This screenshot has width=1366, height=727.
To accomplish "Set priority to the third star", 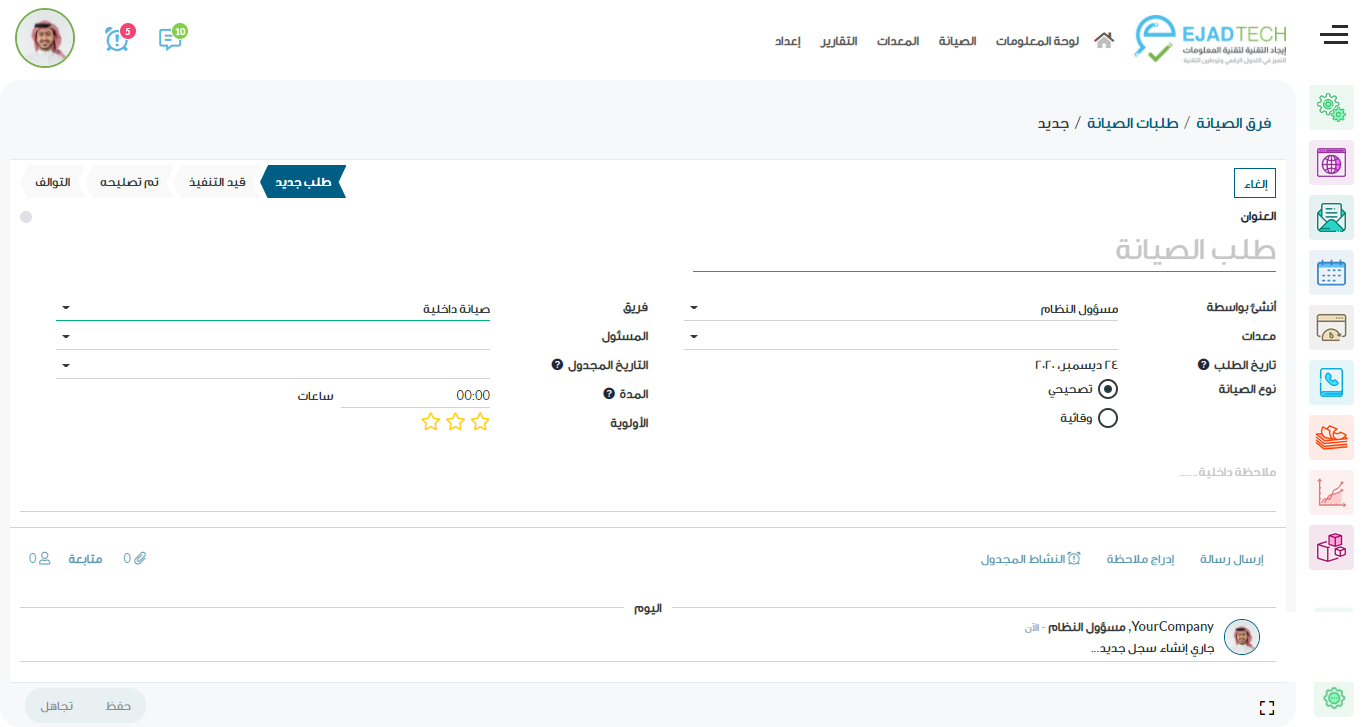I will click(431, 422).
